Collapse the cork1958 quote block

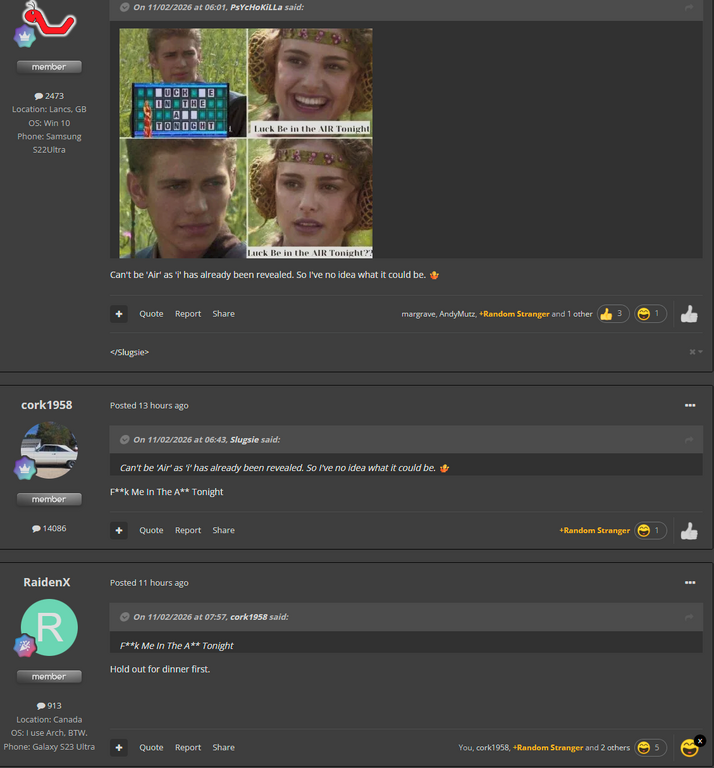125,617
